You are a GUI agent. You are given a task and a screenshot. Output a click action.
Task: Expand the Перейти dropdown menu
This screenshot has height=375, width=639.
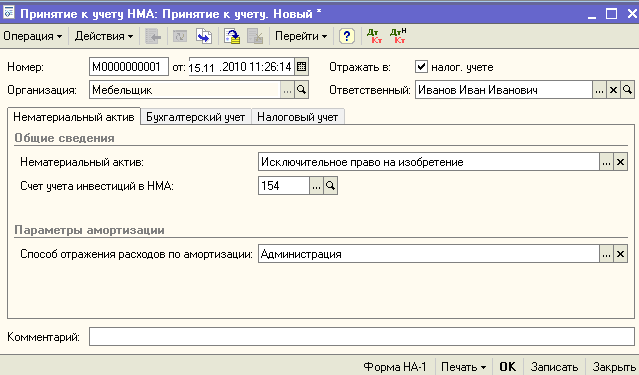click(x=301, y=36)
